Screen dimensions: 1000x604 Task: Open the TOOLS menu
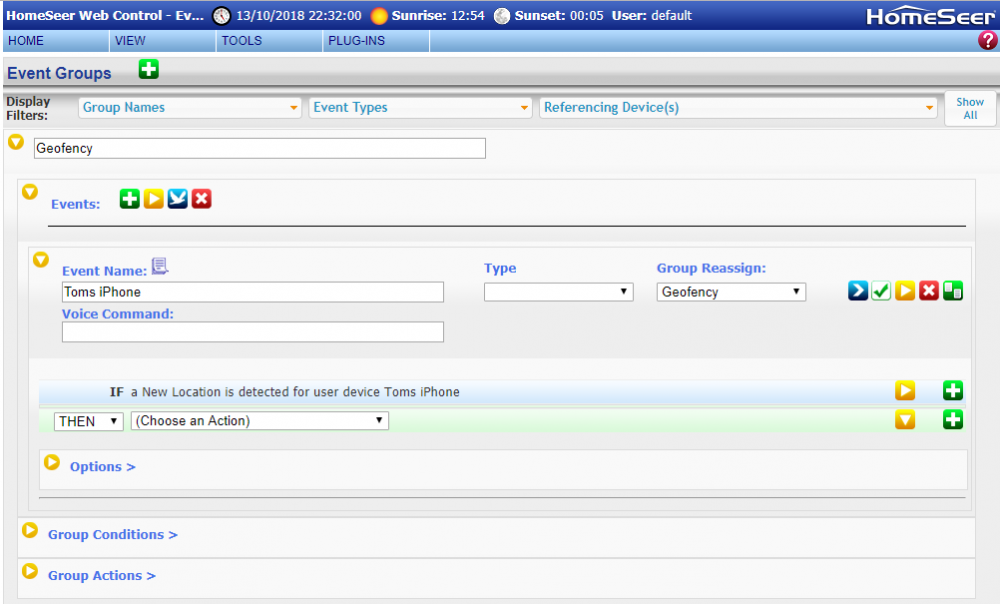point(242,41)
